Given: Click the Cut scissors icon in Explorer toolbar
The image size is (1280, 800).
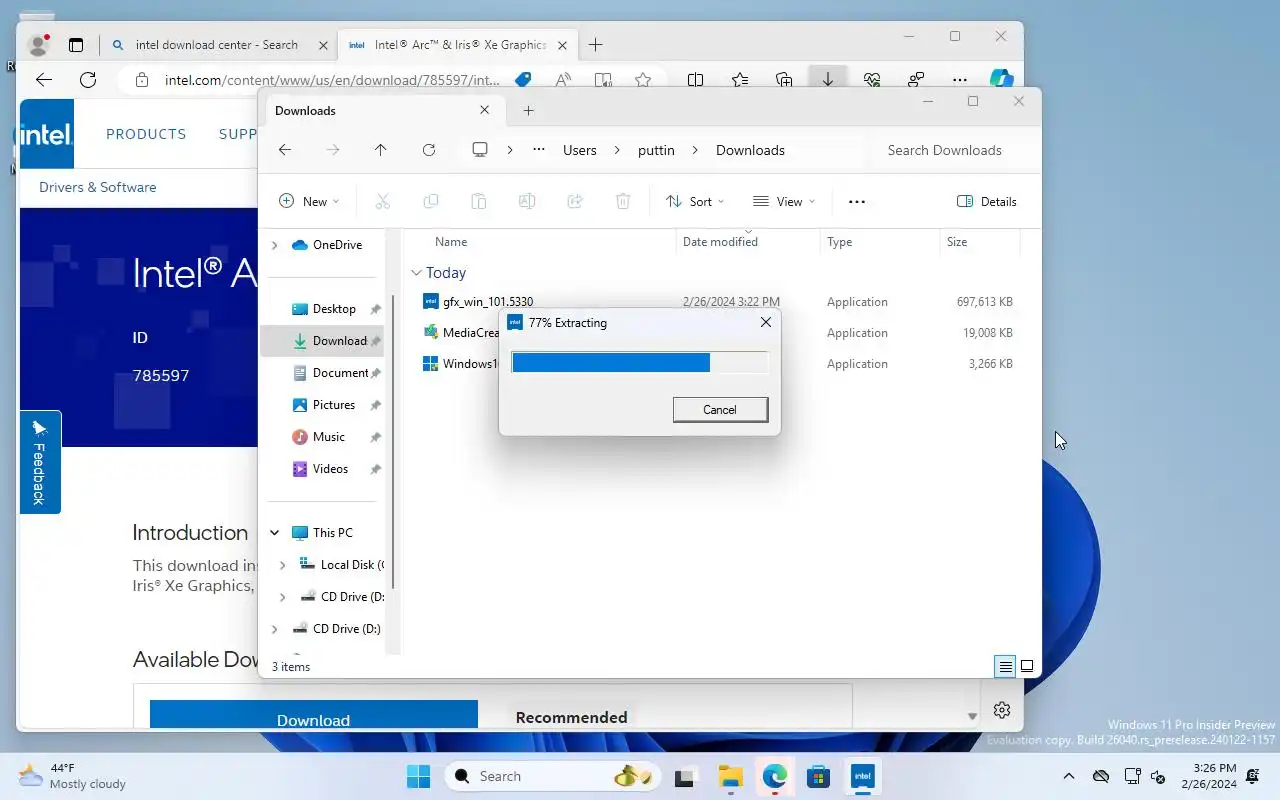Looking at the screenshot, I should 382,201.
